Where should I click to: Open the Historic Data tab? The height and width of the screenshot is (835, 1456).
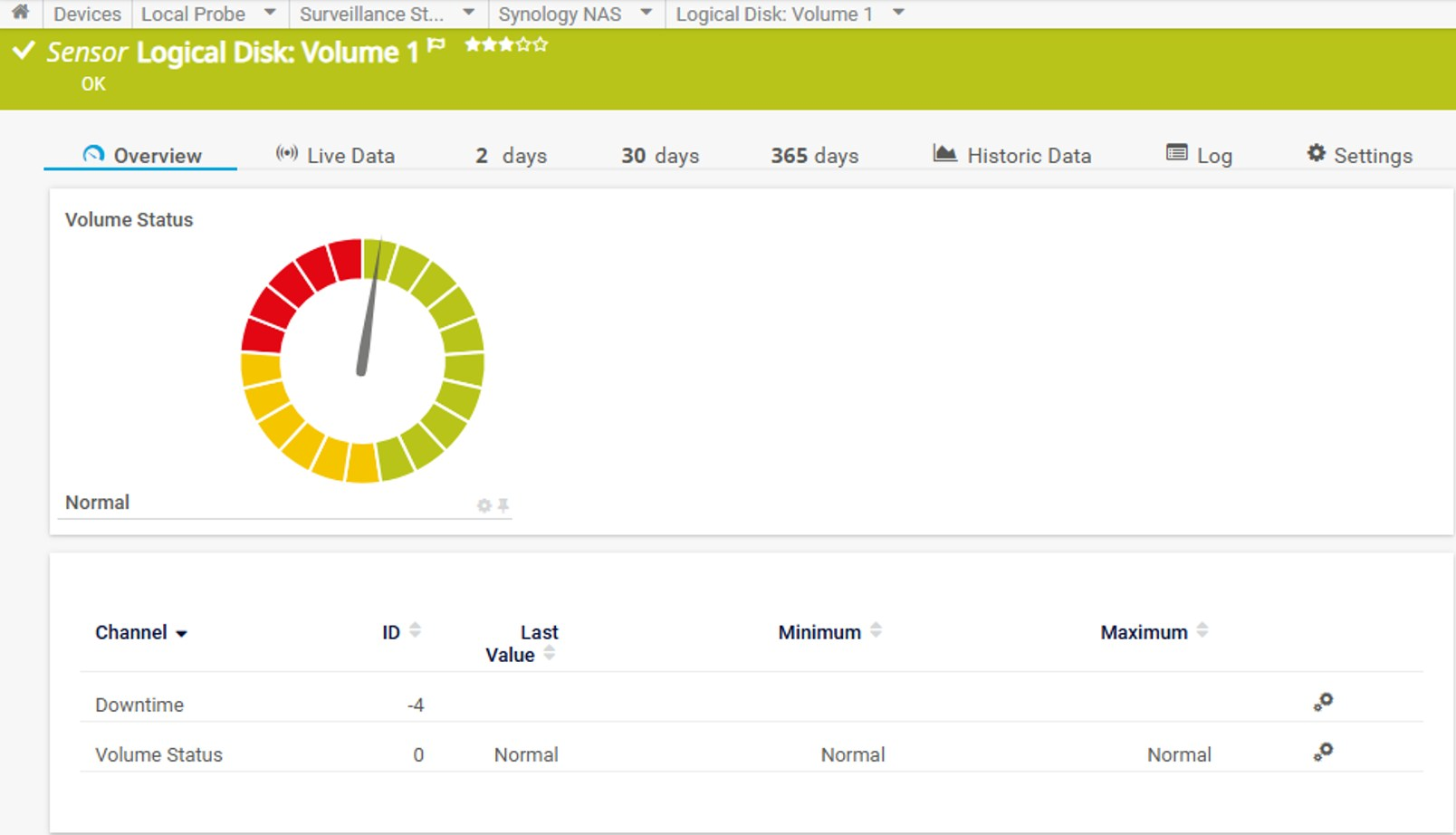[1012, 156]
